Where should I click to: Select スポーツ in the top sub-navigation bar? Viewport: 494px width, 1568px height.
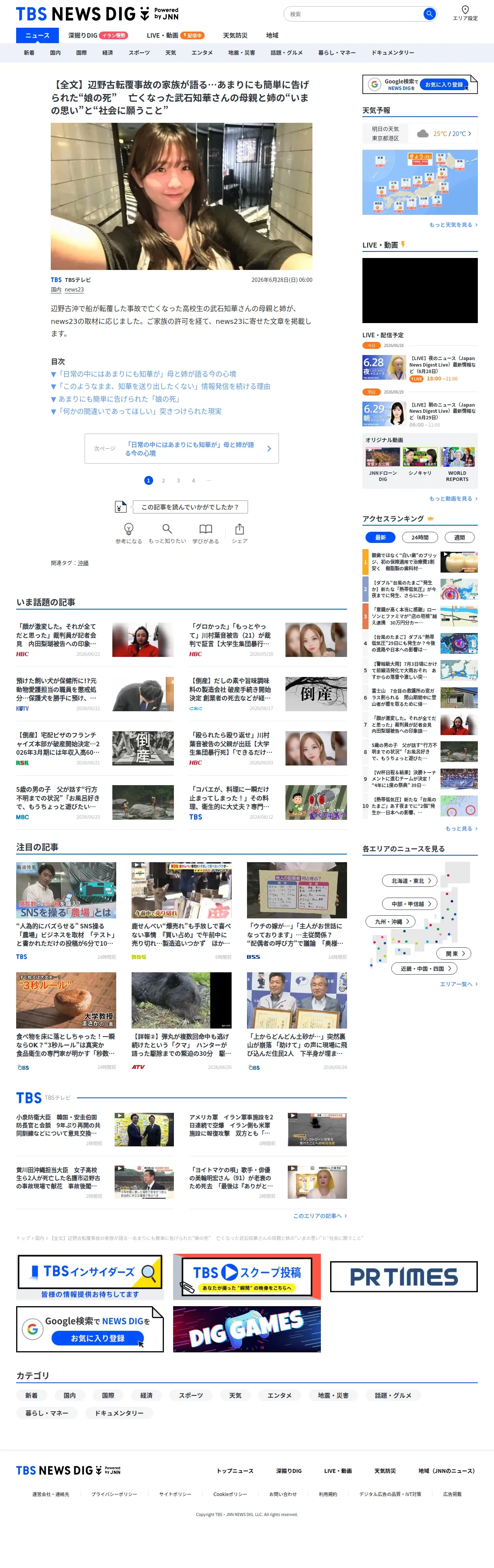[139, 53]
